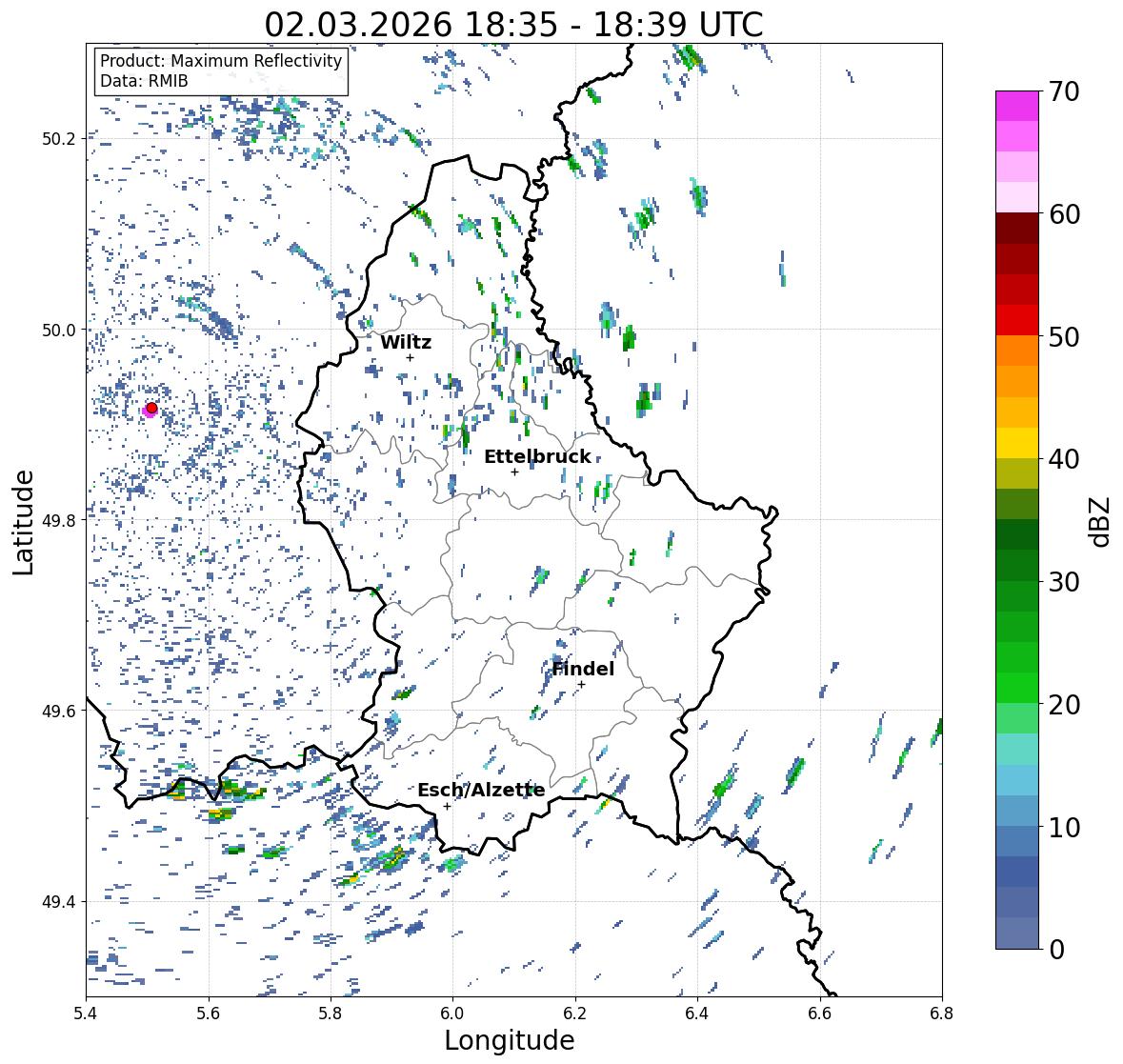
Task: Click the longitude tick label 5.8
Action: coord(331,1014)
